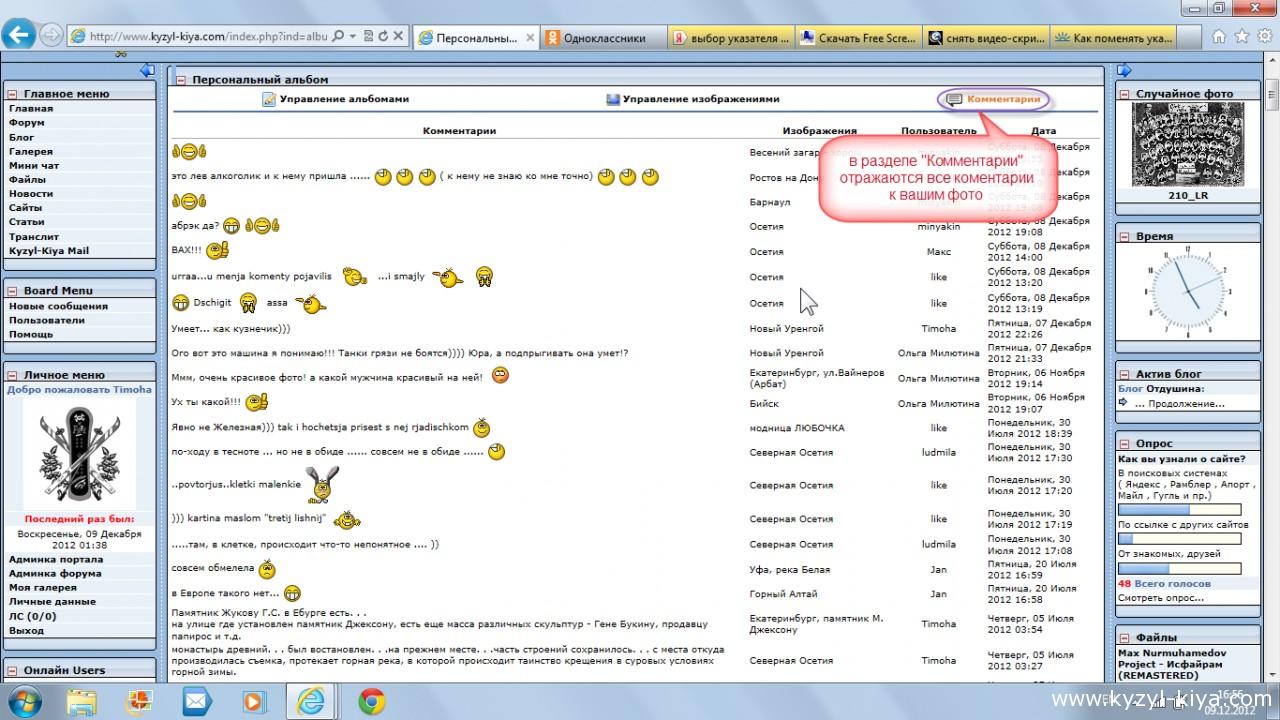Click the Управление альбомами icon
Viewport: 1280px width, 720px height.
pos(268,99)
